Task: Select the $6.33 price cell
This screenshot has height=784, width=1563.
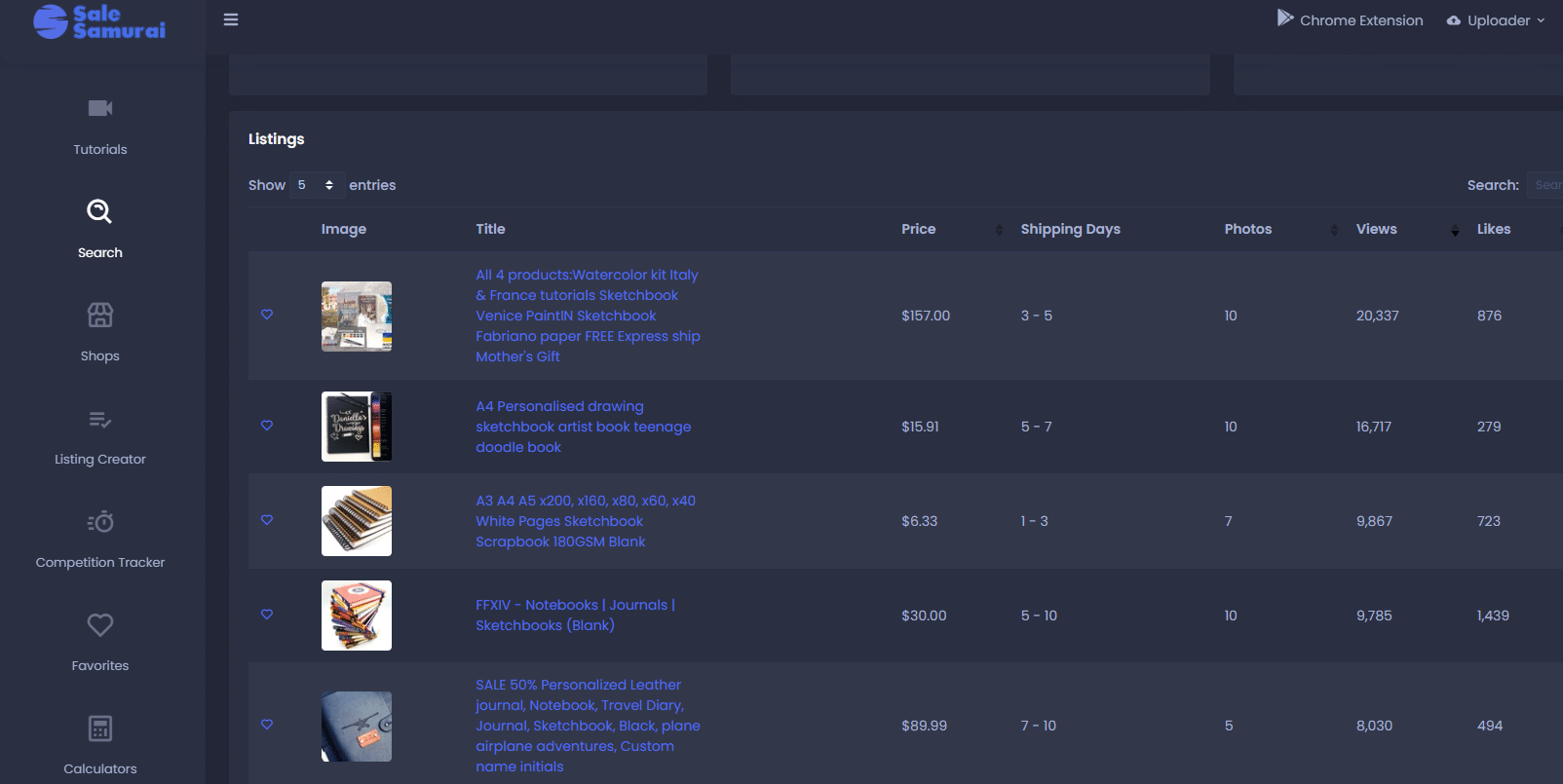Action: pos(919,521)
